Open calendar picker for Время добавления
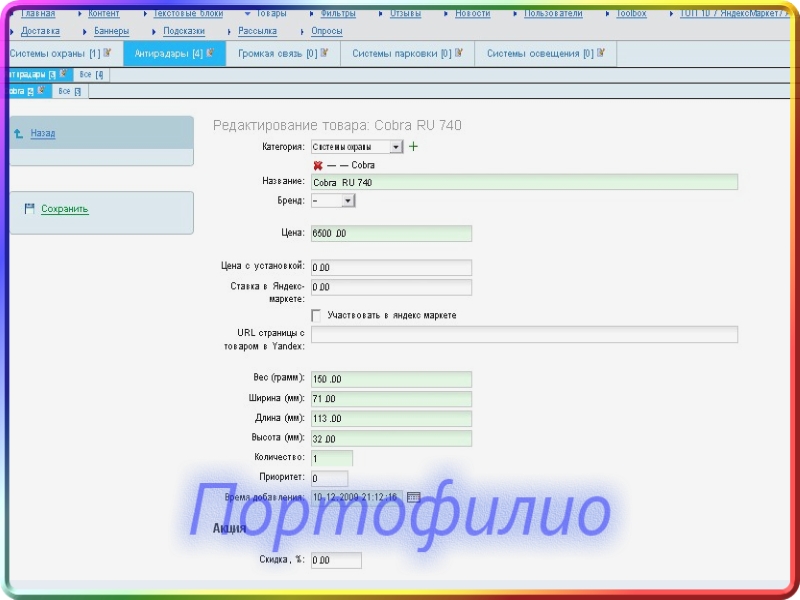This screenshot has height=600, width=800. 414,497
